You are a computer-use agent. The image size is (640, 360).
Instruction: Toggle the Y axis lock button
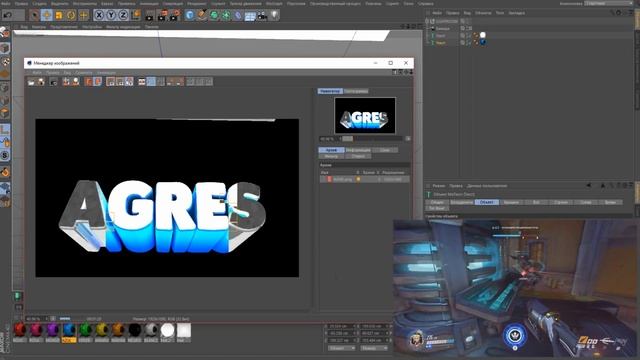coord(111,15)
